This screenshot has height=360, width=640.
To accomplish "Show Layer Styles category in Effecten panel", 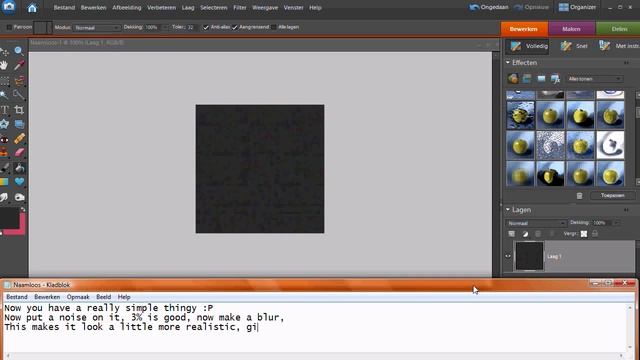I will (527, 78).
